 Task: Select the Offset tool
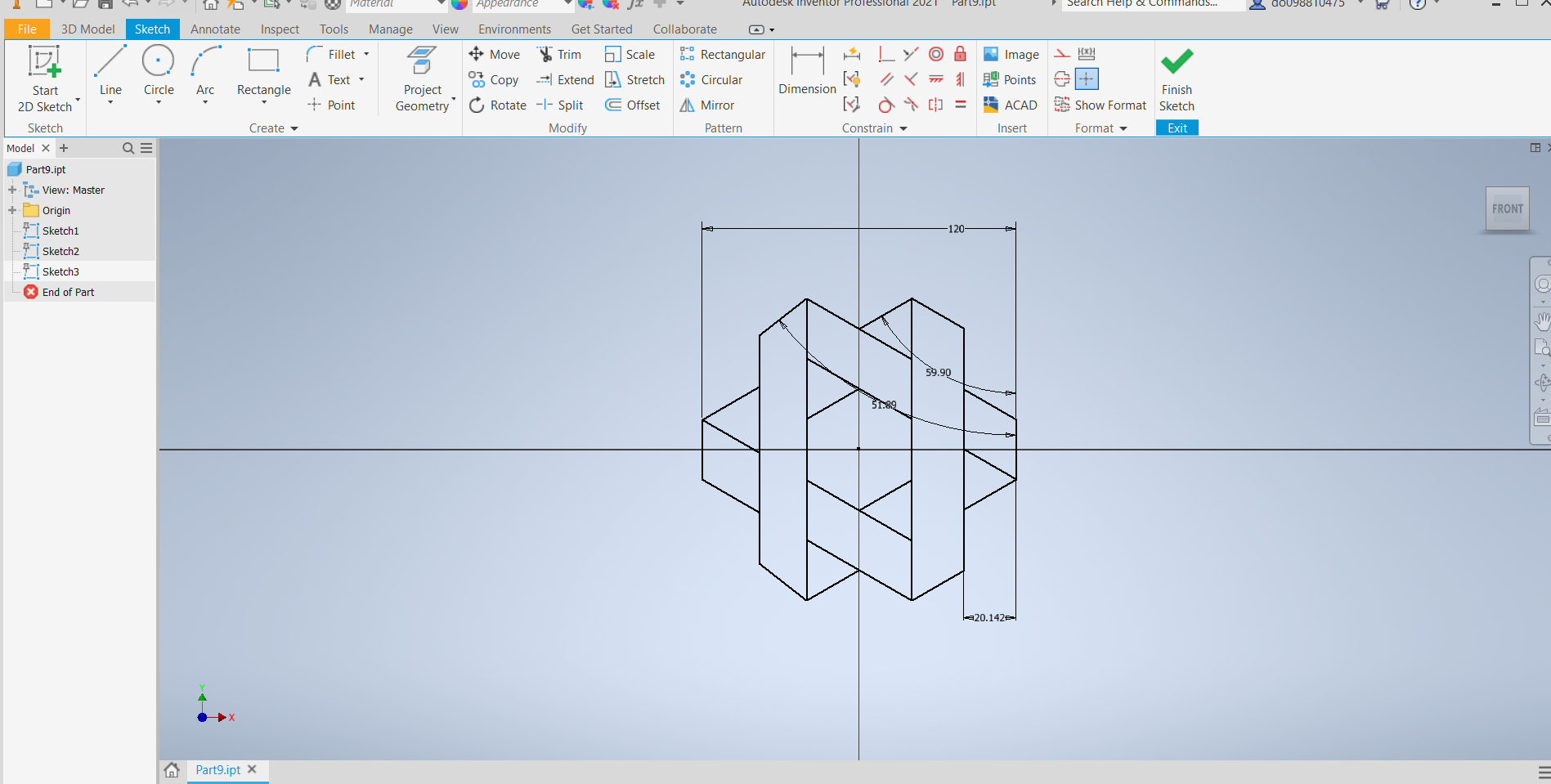point(633,105)
